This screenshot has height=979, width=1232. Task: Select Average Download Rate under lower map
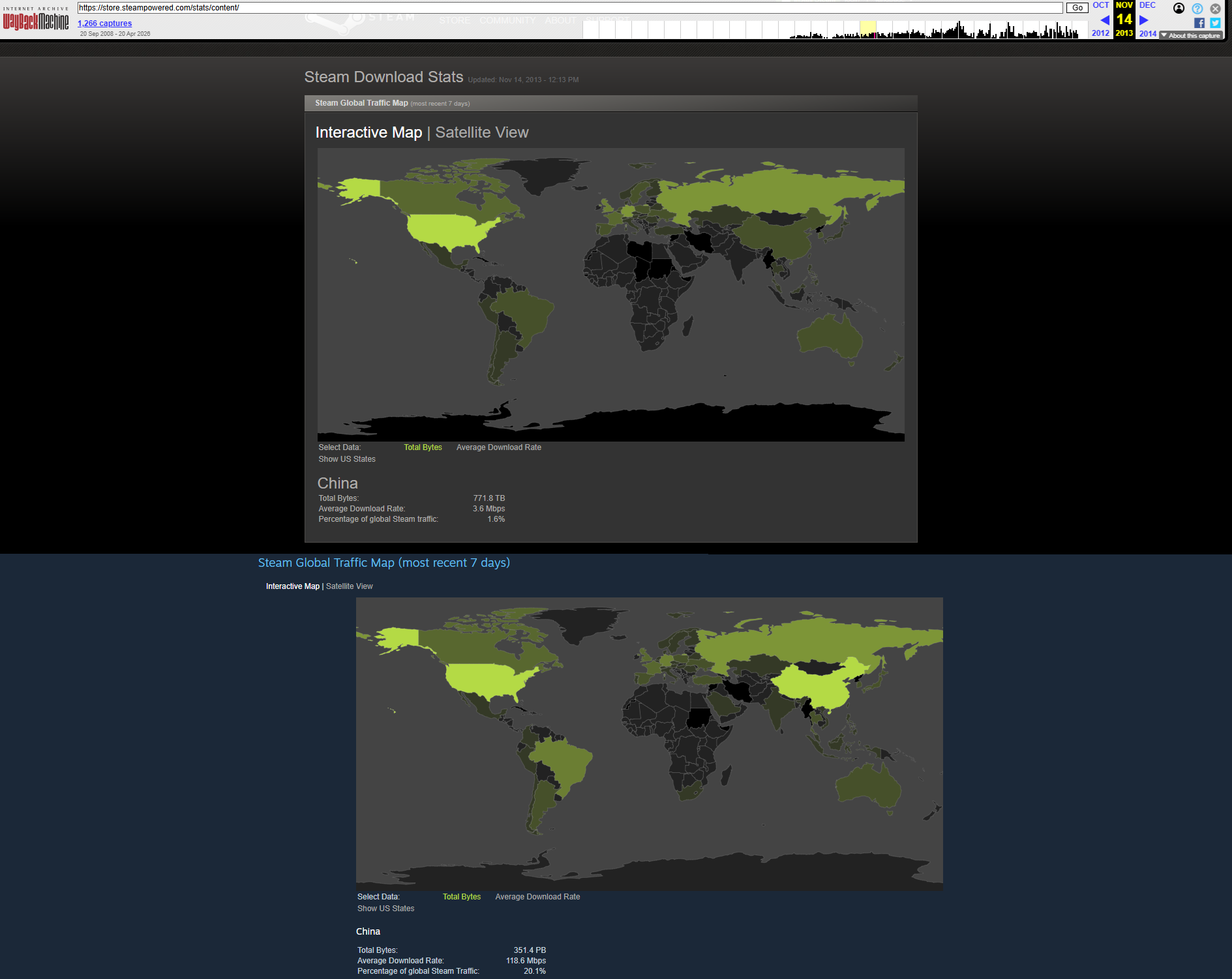[537, 897]
